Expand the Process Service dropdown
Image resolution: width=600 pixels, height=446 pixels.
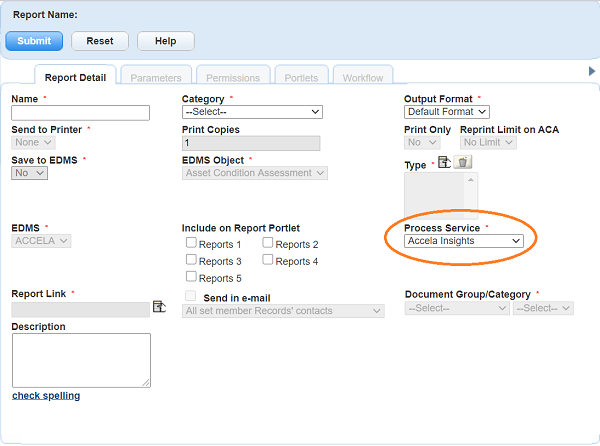pyautogui.click(x=463, y=241)
